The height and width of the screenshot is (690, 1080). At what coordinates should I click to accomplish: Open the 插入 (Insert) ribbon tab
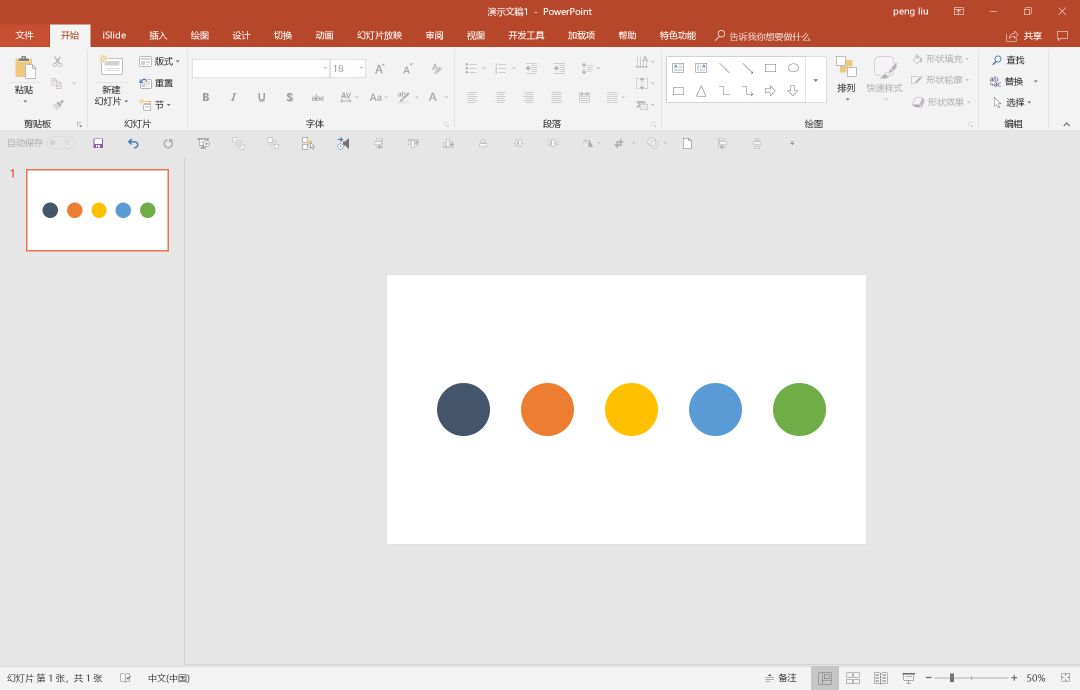pos(158,36)
